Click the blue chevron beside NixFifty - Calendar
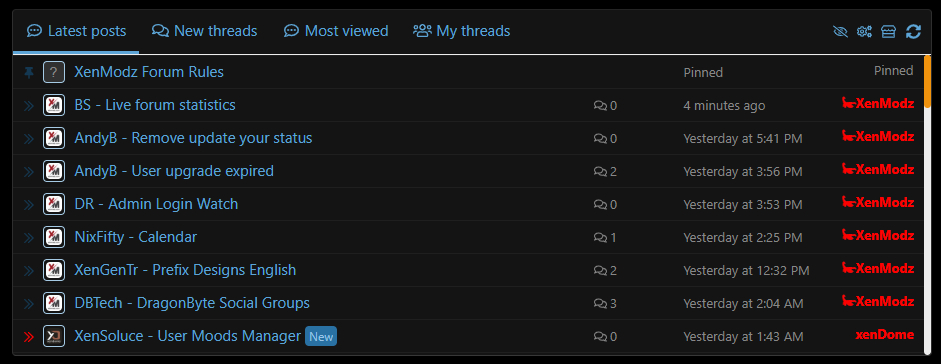The height and width of the screenshot is (364, 941). [x=29, y=238]
